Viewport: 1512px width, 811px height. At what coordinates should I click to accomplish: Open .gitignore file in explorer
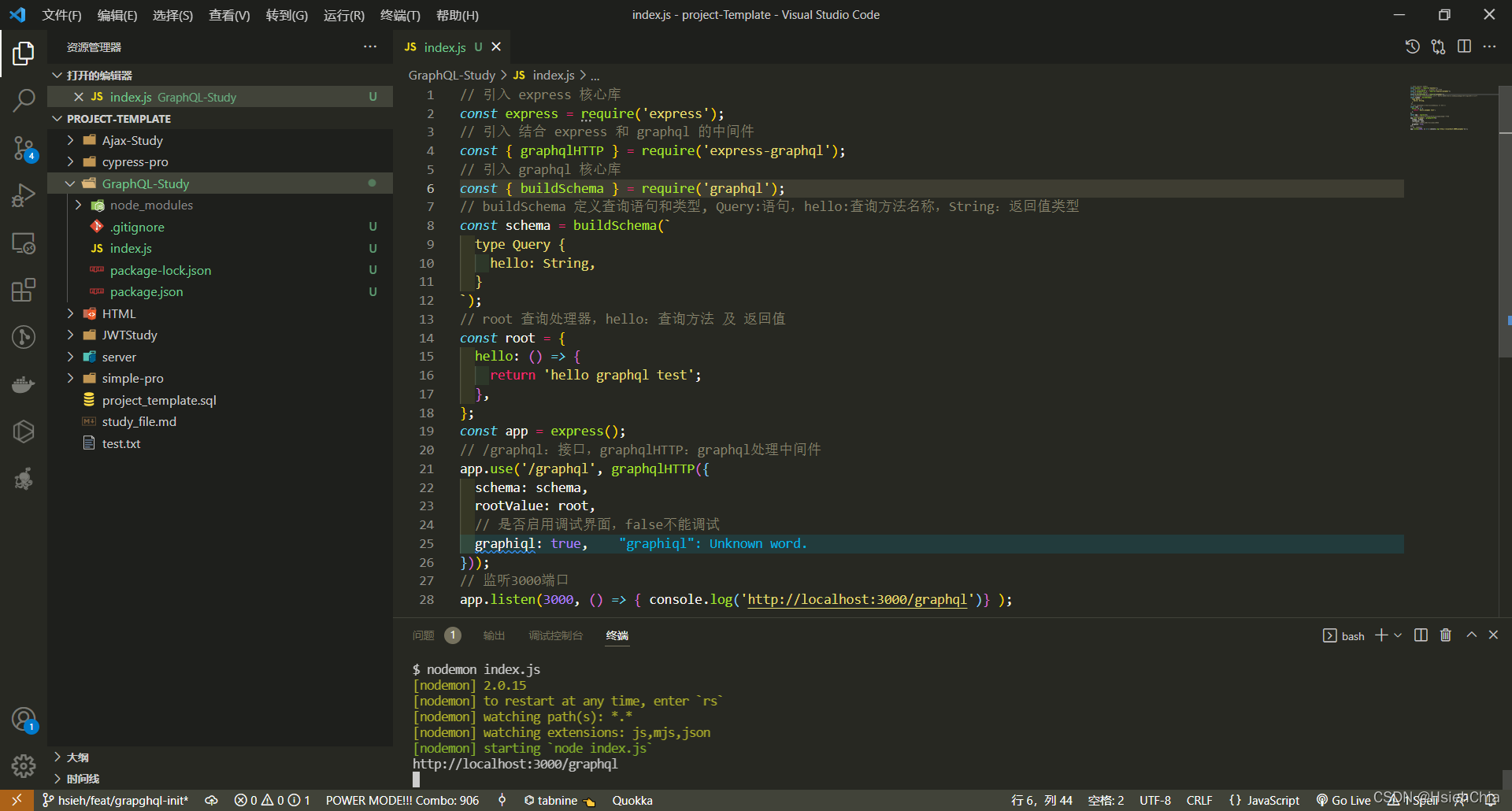click(x=220, y=227)
